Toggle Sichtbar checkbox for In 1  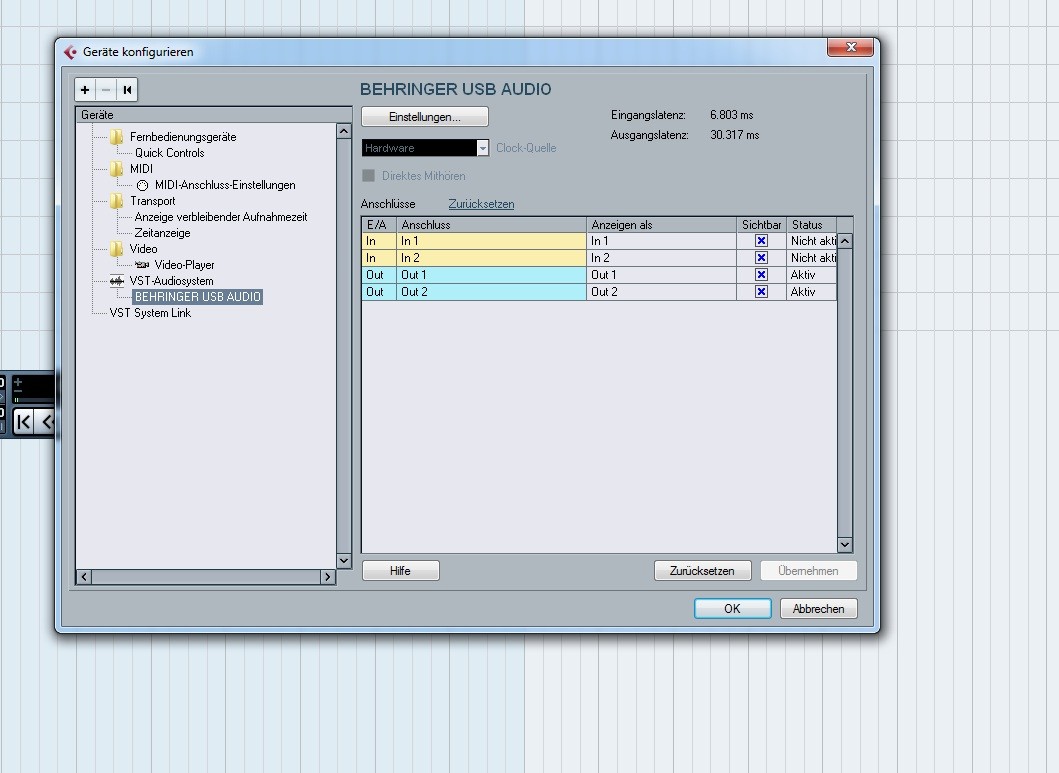(761, 241)
